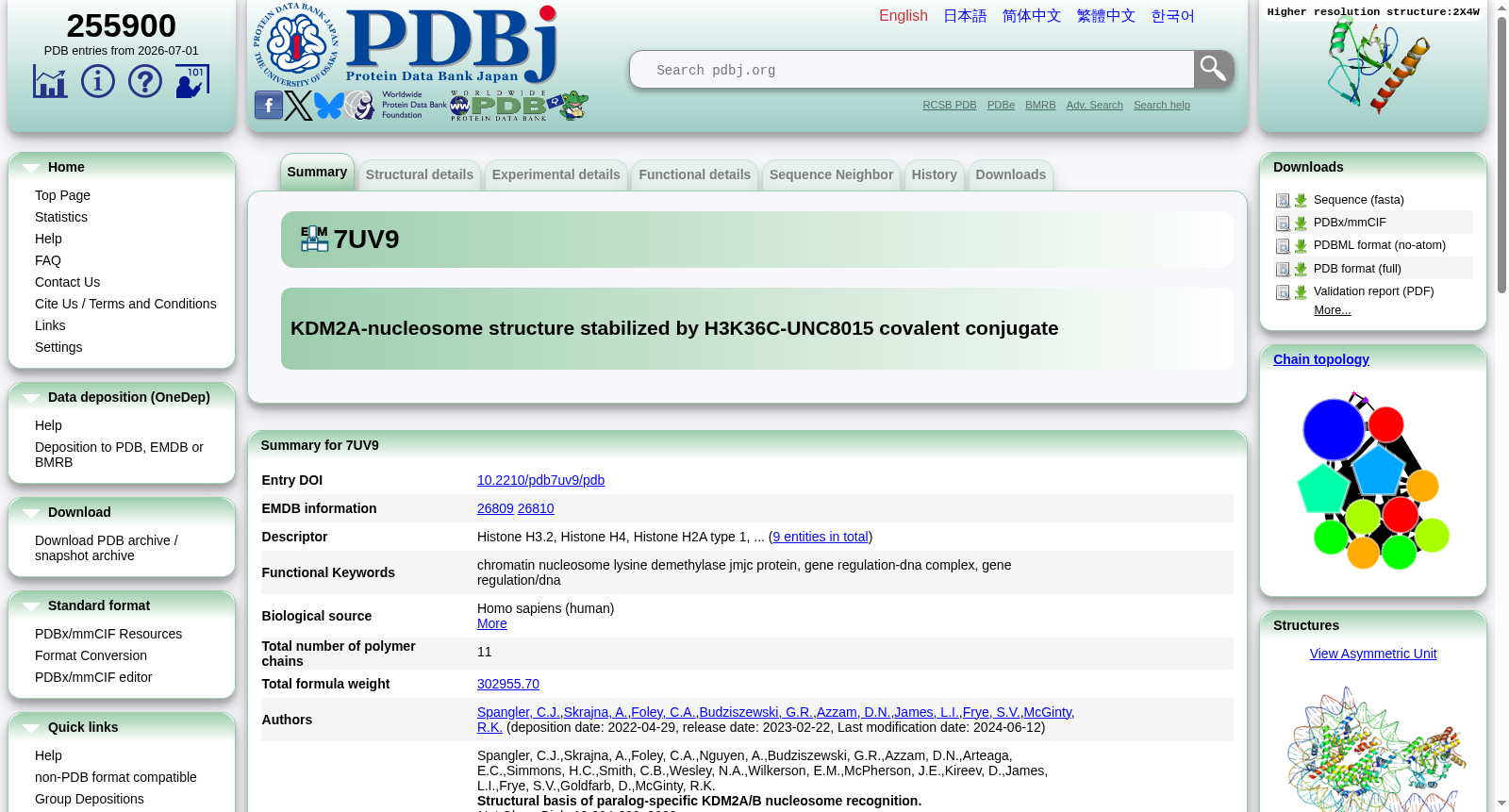The image size is (1509, 812).
Task: Open the Chain topology link
Action: click(x=1321, y=359)
